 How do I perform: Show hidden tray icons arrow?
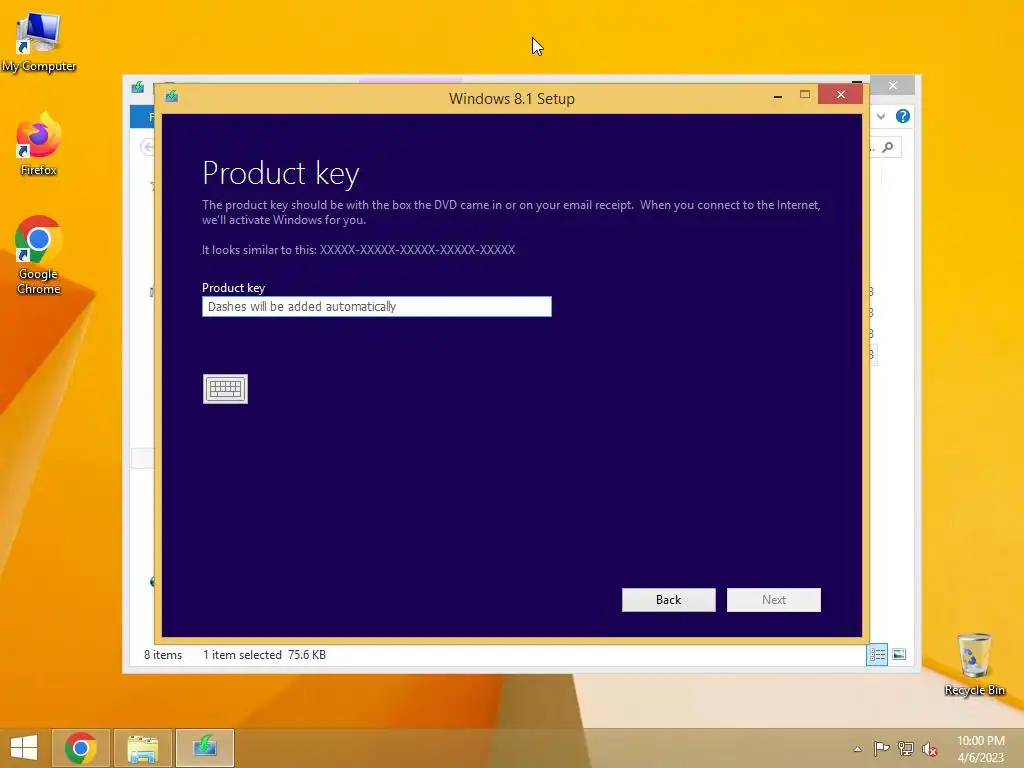coord(857,749)
